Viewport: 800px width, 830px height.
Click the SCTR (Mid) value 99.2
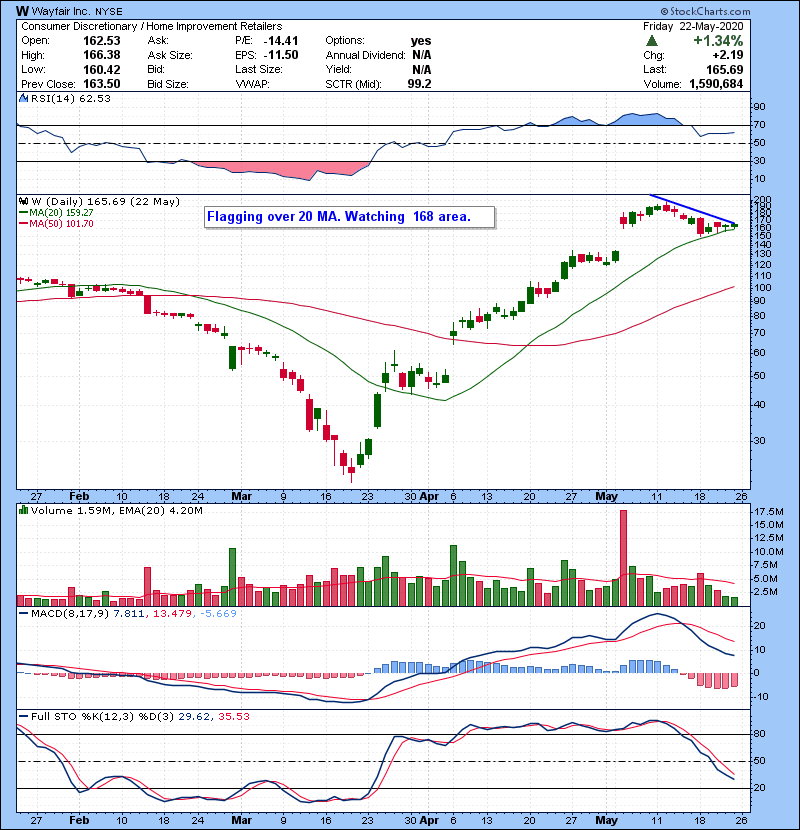(x=419, y=84)
